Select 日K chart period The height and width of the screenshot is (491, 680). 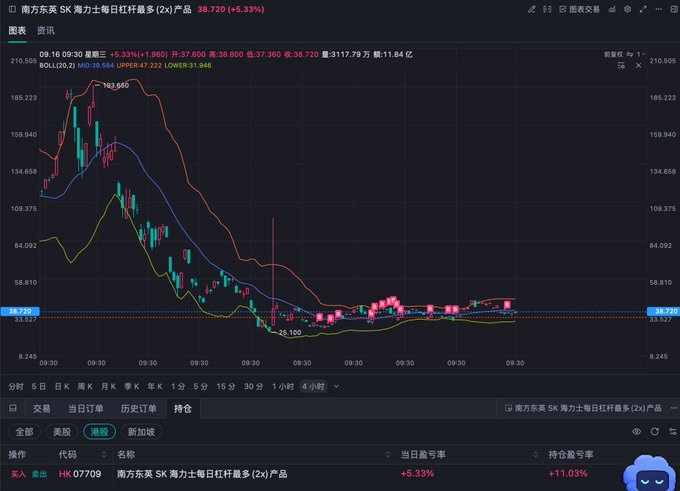click(62, 386)
